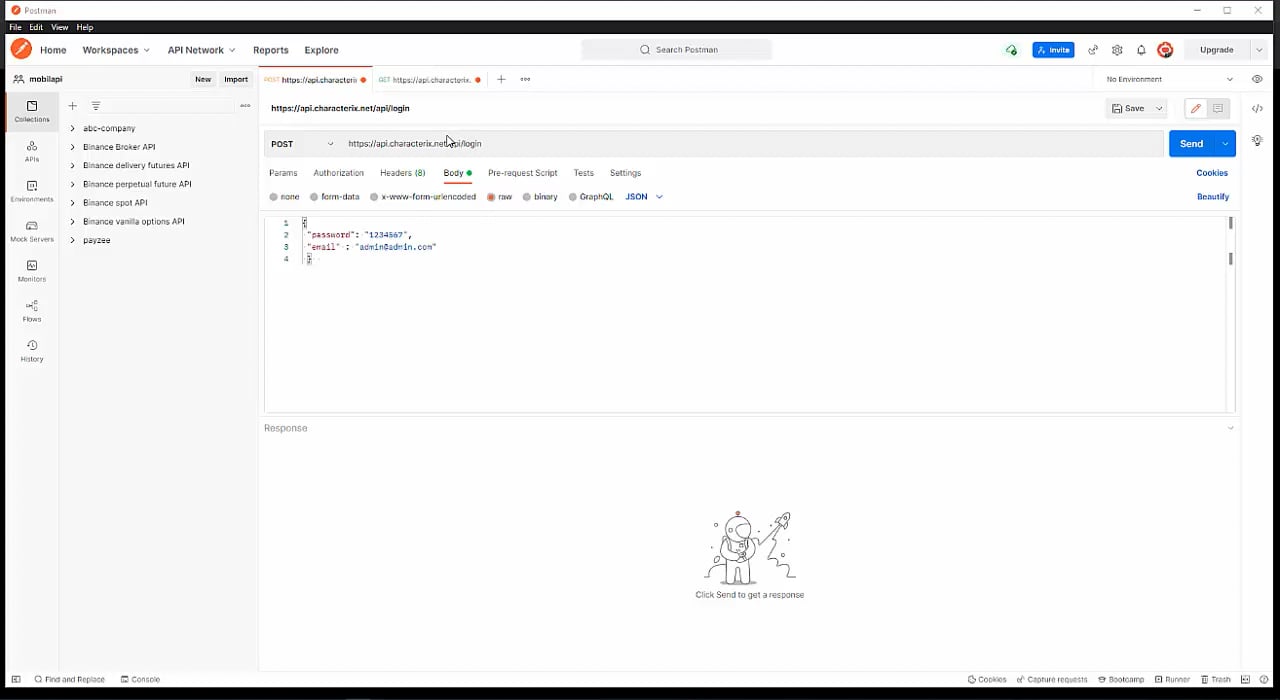
Task: Open the Postman home logo
Action: [x=21, y=50]
